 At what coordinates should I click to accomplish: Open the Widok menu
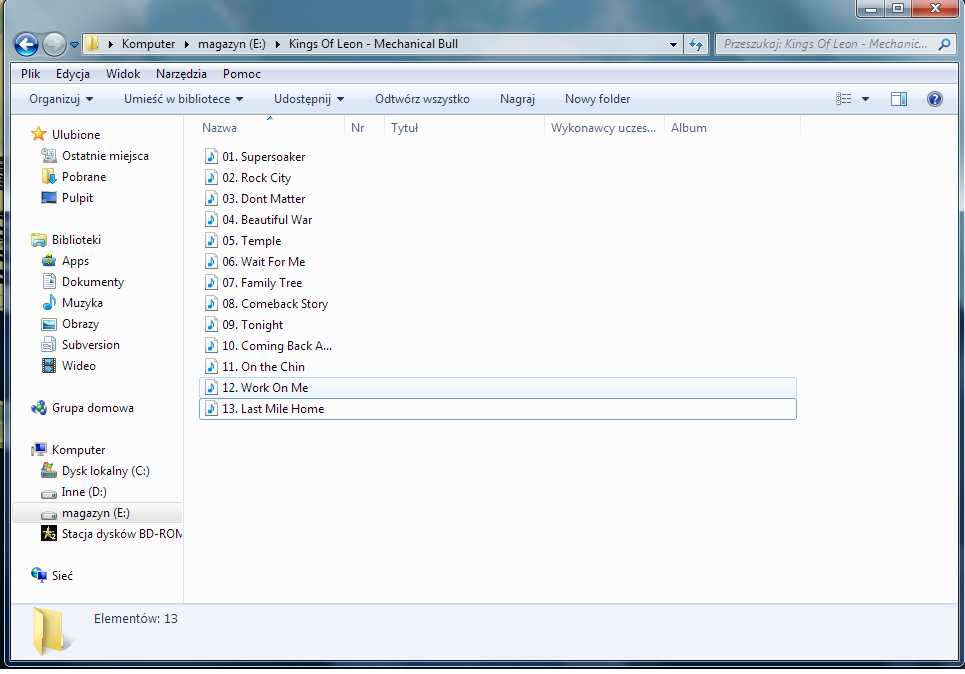(123, 74)
